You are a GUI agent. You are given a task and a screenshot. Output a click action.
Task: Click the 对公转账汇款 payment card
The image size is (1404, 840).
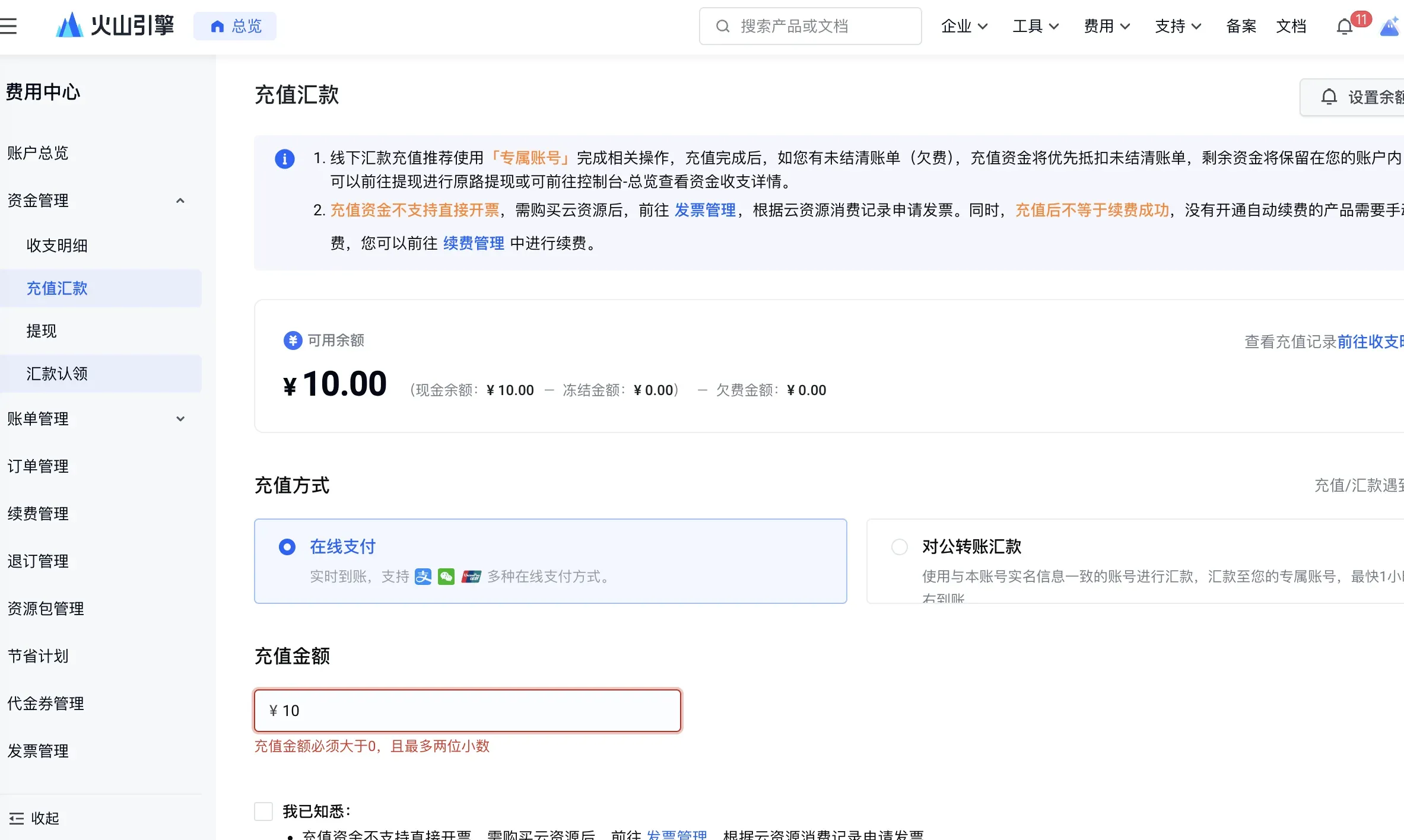[x=1135, y=561]
